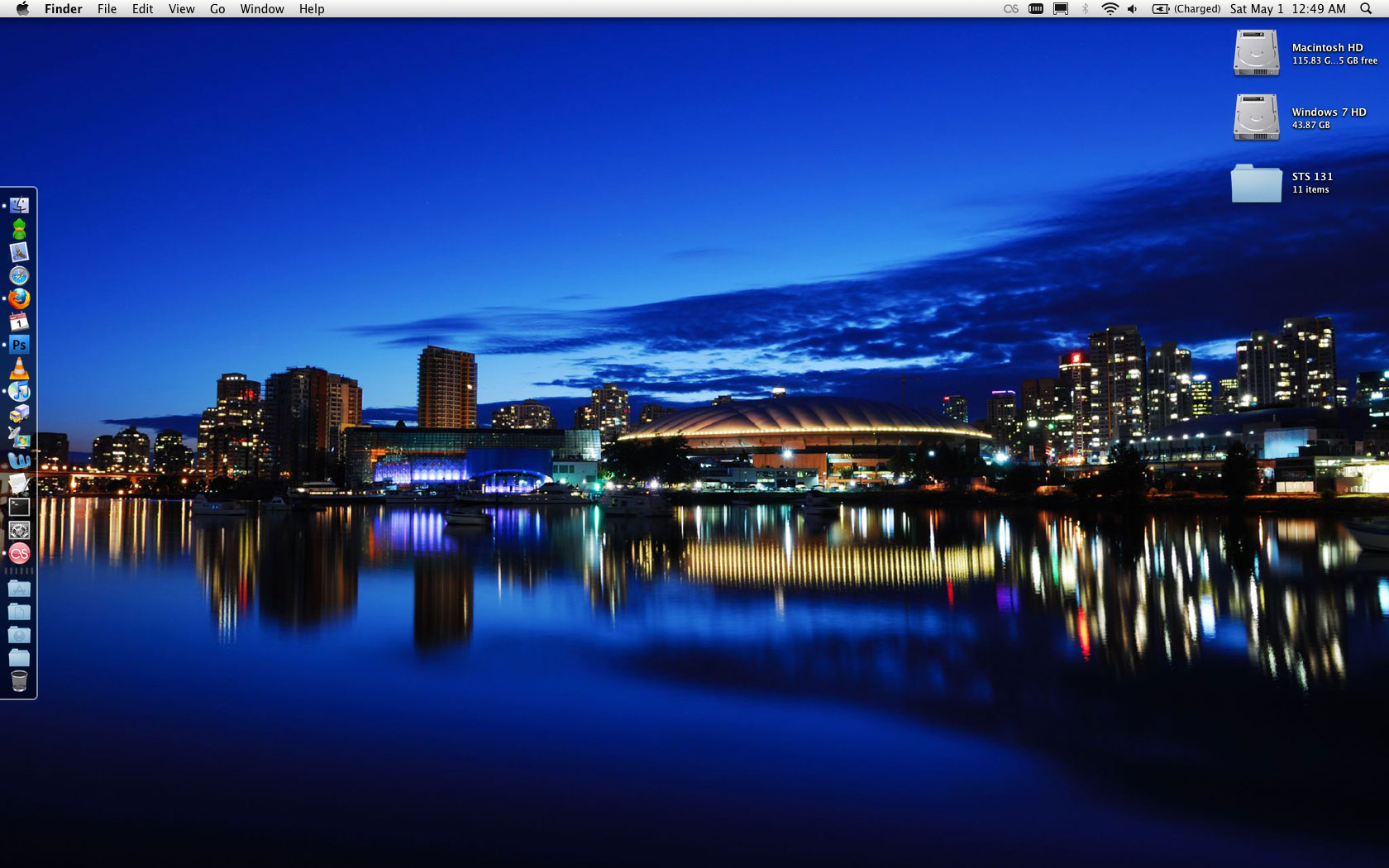Select Macintosh HD drive icon on desktop
The width and height of the screenshot is (1389, 868).
pyautogui.click(x=1256, y=53)
